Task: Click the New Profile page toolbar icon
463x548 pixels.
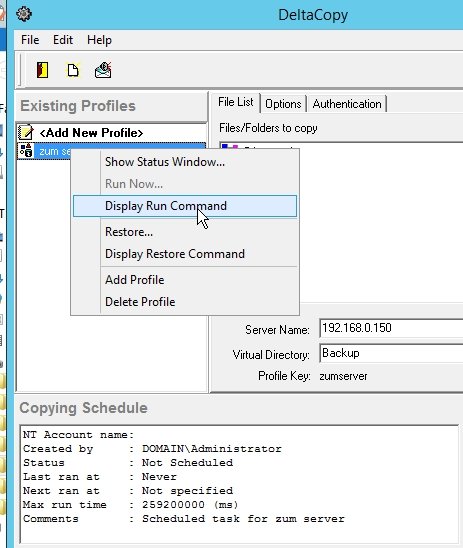Action: click(x=73, y=70)
